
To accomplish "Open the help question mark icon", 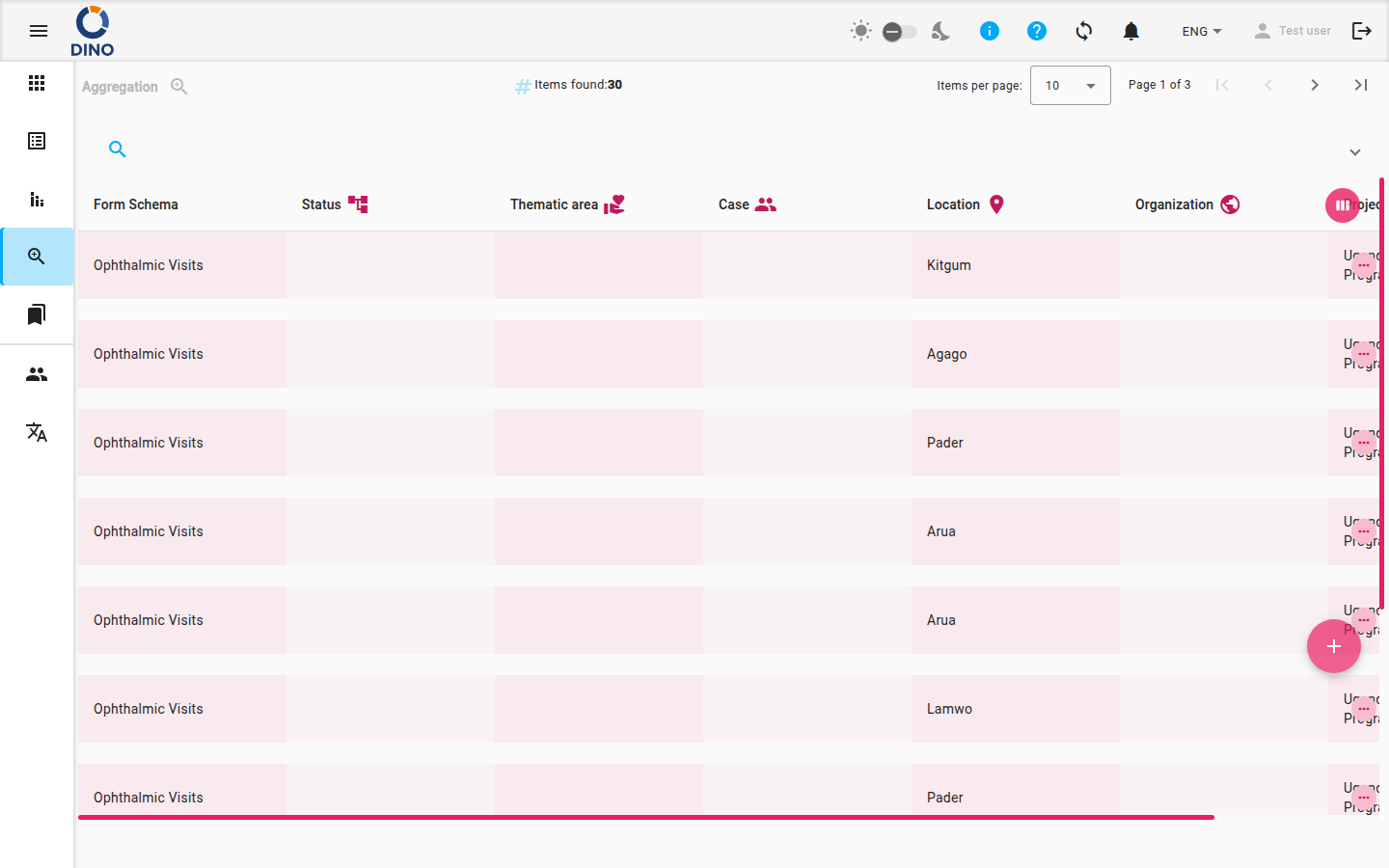I will 1037,31.
